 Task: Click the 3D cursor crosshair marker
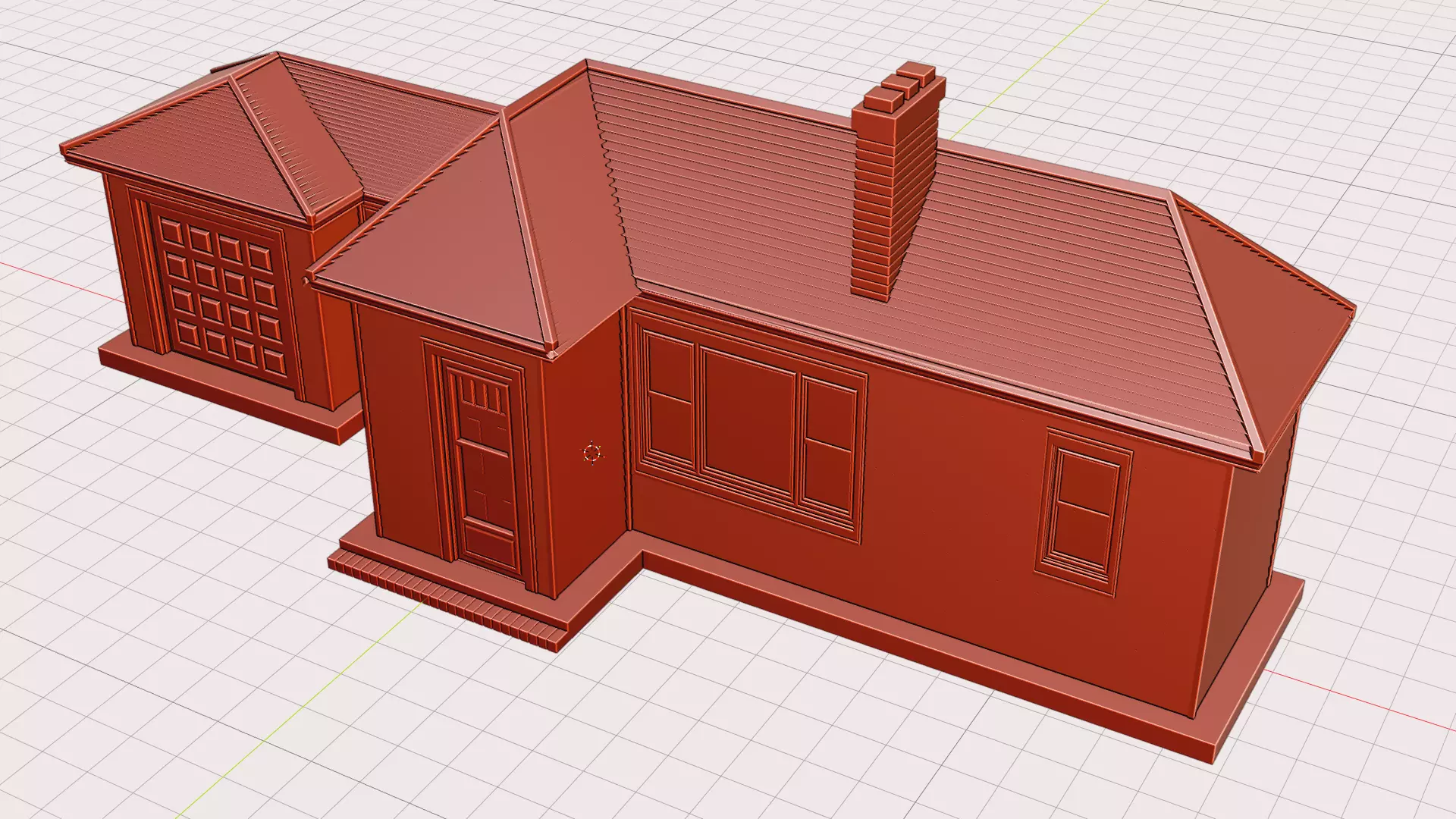click(x=592, y=453)
